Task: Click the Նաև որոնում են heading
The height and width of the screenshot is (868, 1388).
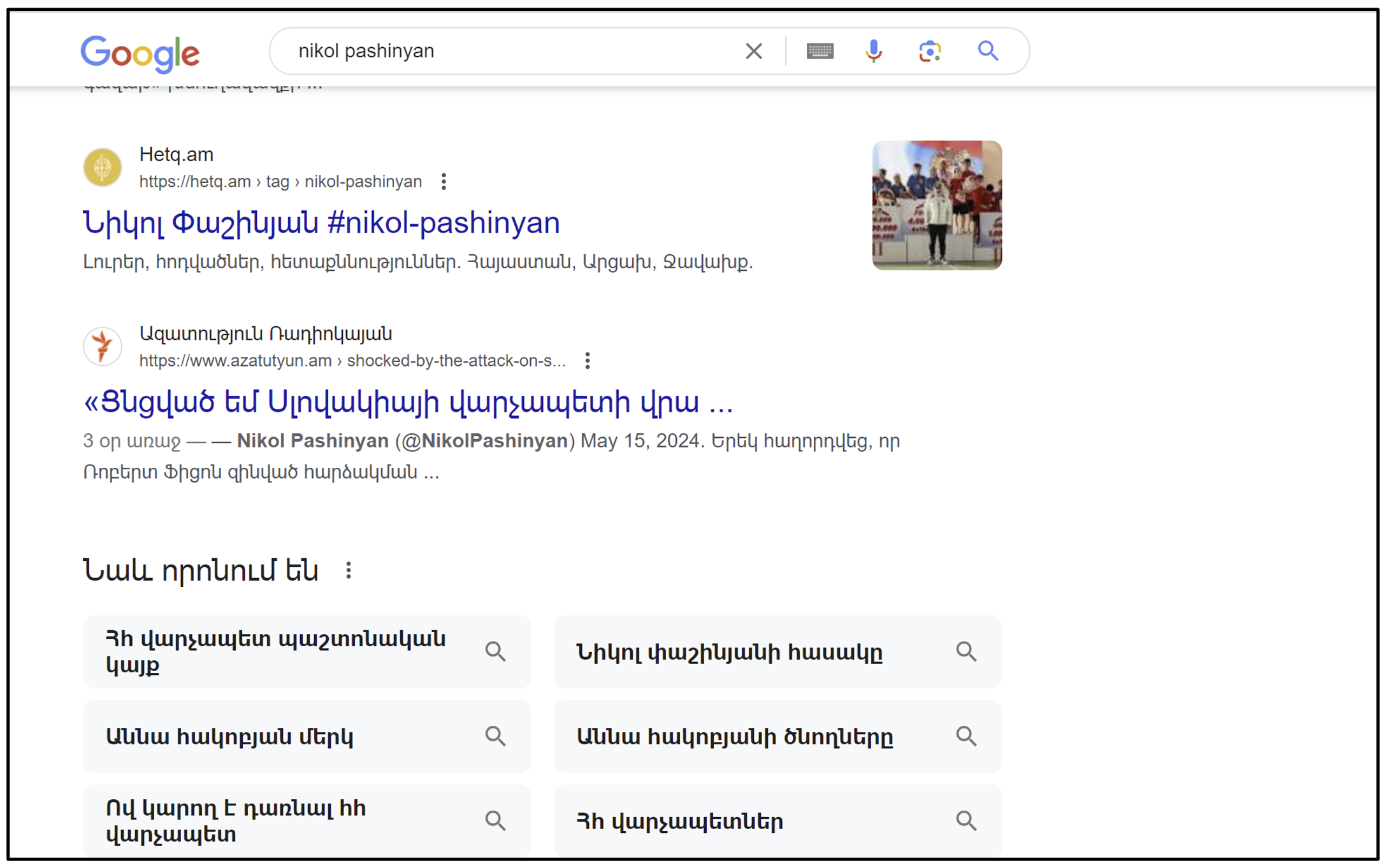Action: (201, 570)
